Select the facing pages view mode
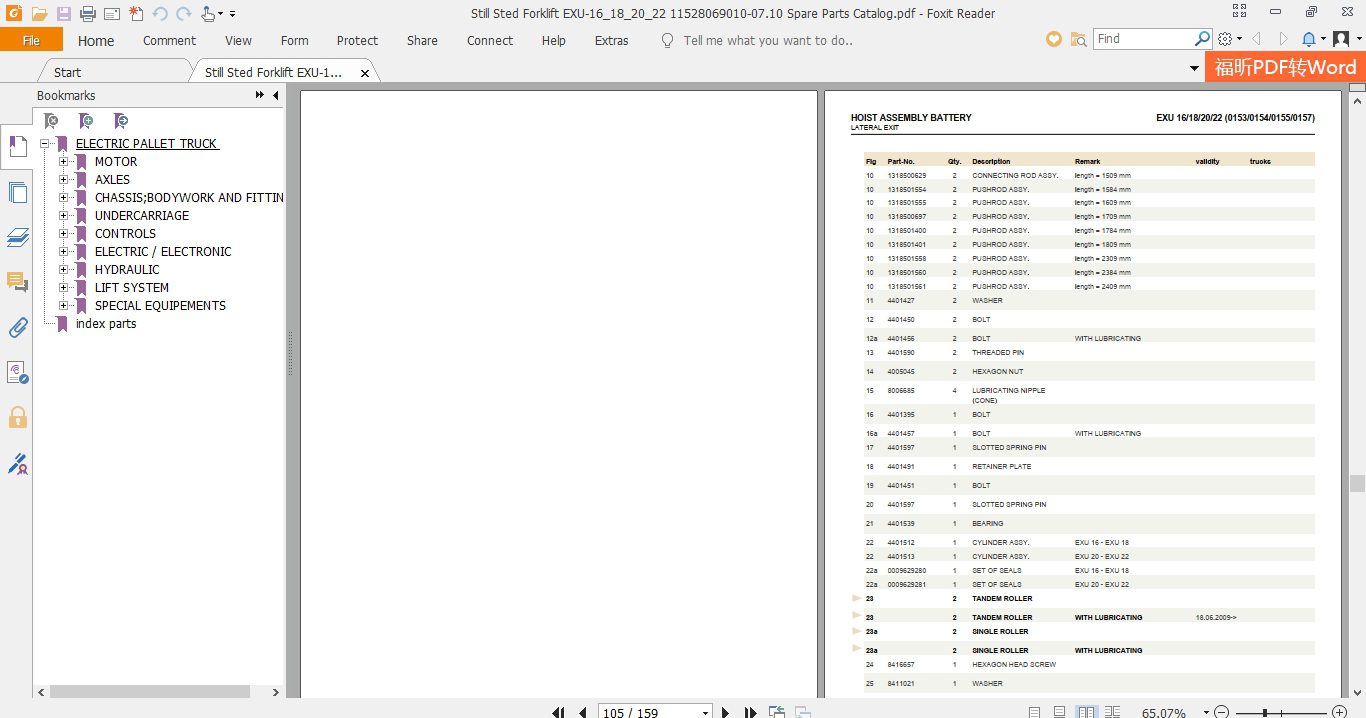 tap(1086, 713)
